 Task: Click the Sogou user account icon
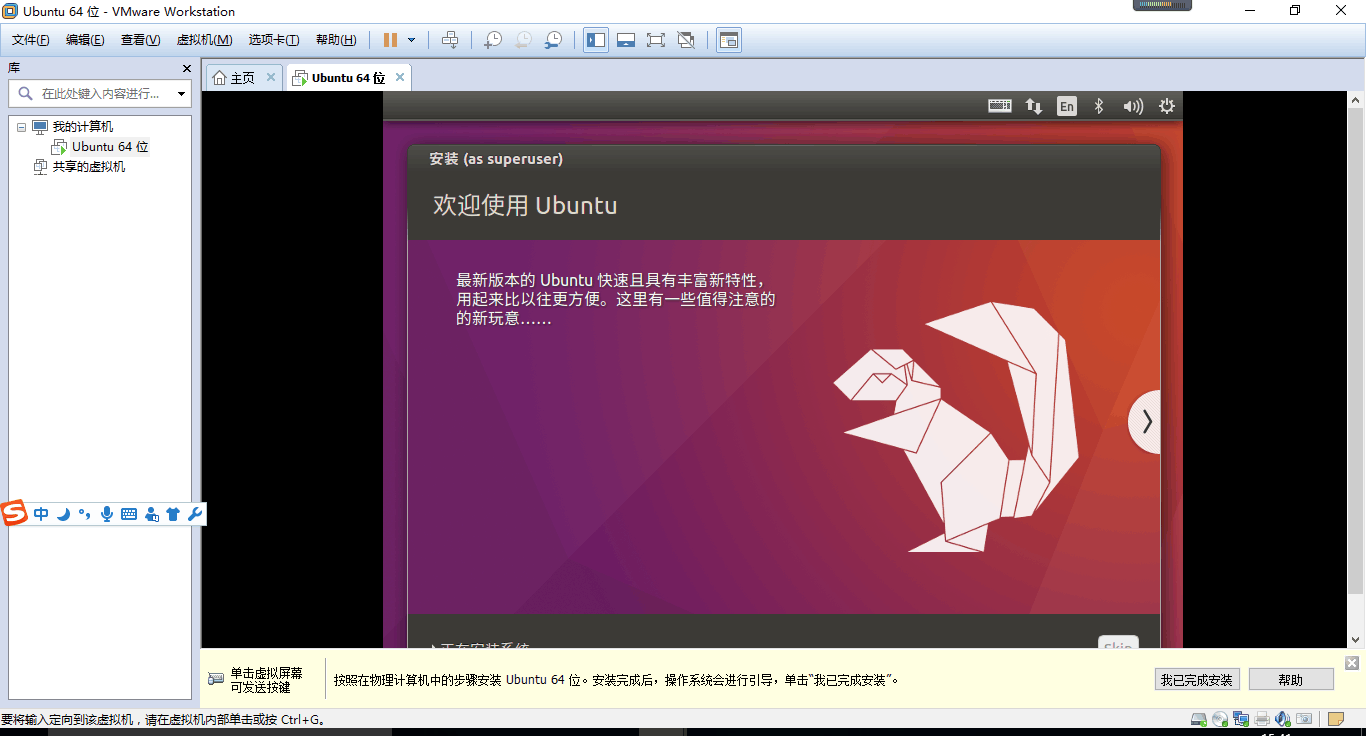[151, 514]
